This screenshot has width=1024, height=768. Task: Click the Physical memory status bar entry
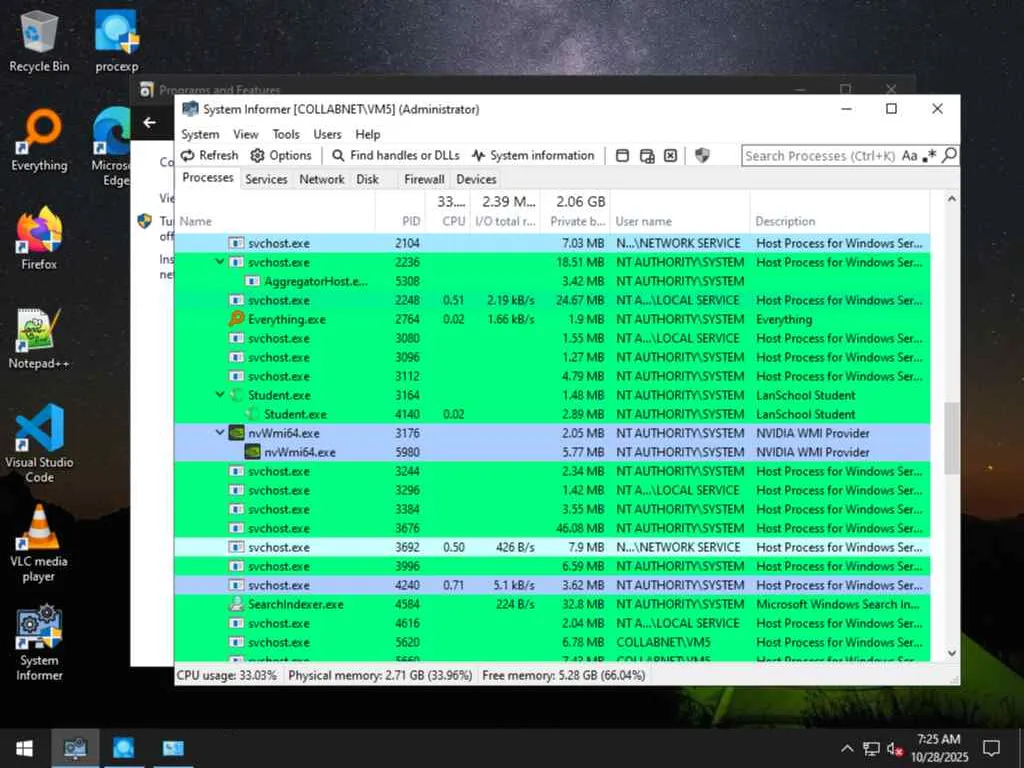coord(380,675)
